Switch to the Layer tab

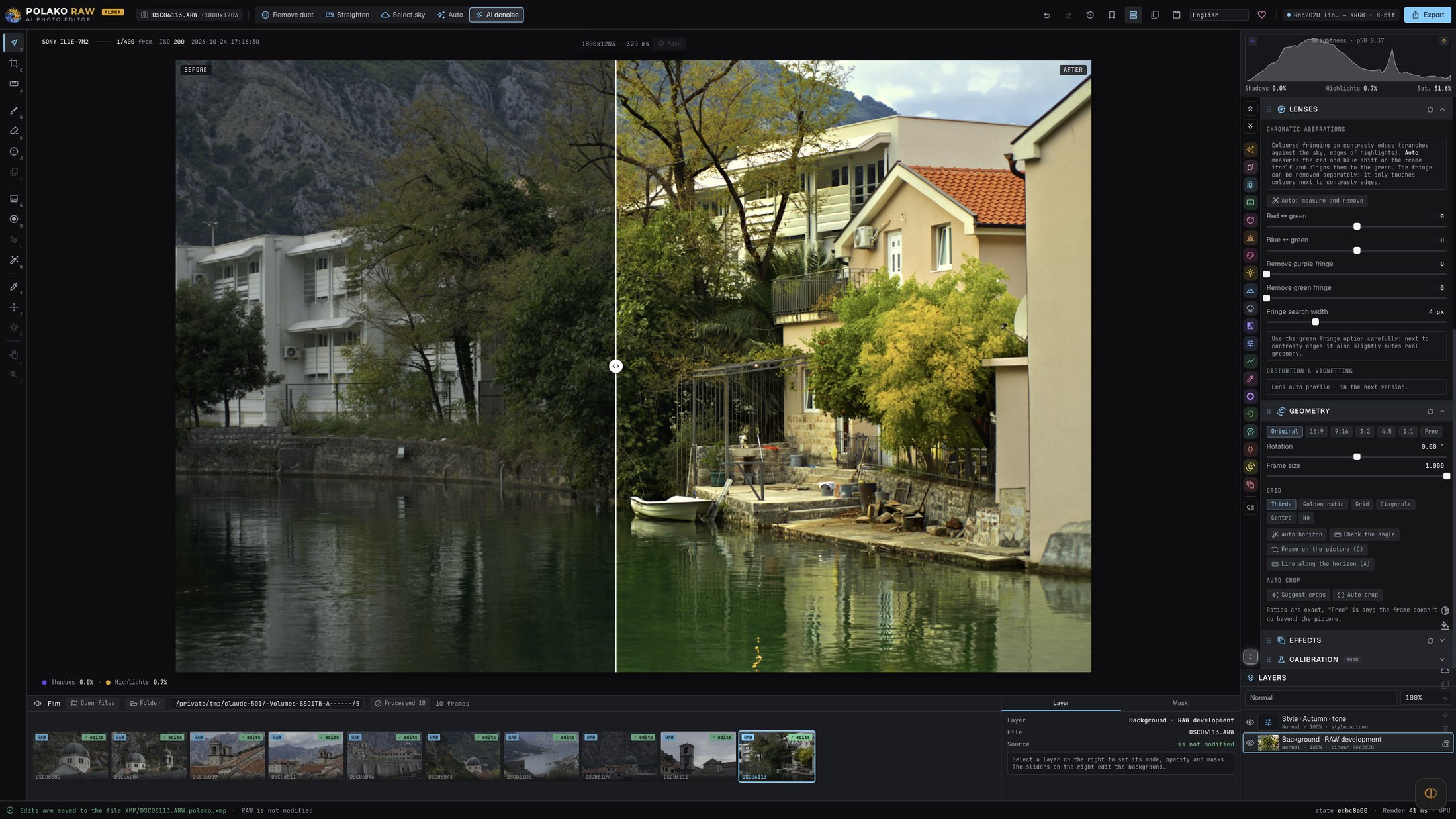click(x=1060, y=703)
